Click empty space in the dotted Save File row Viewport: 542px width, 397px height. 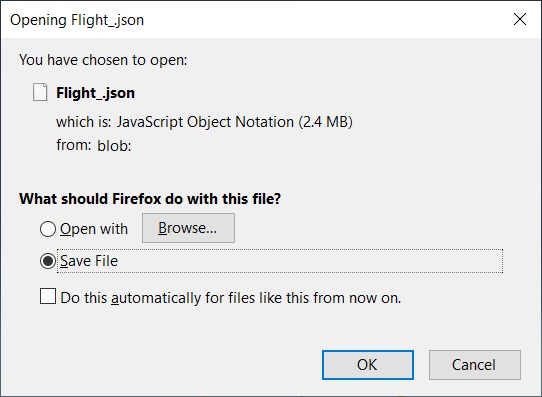[x=311, y=261]
